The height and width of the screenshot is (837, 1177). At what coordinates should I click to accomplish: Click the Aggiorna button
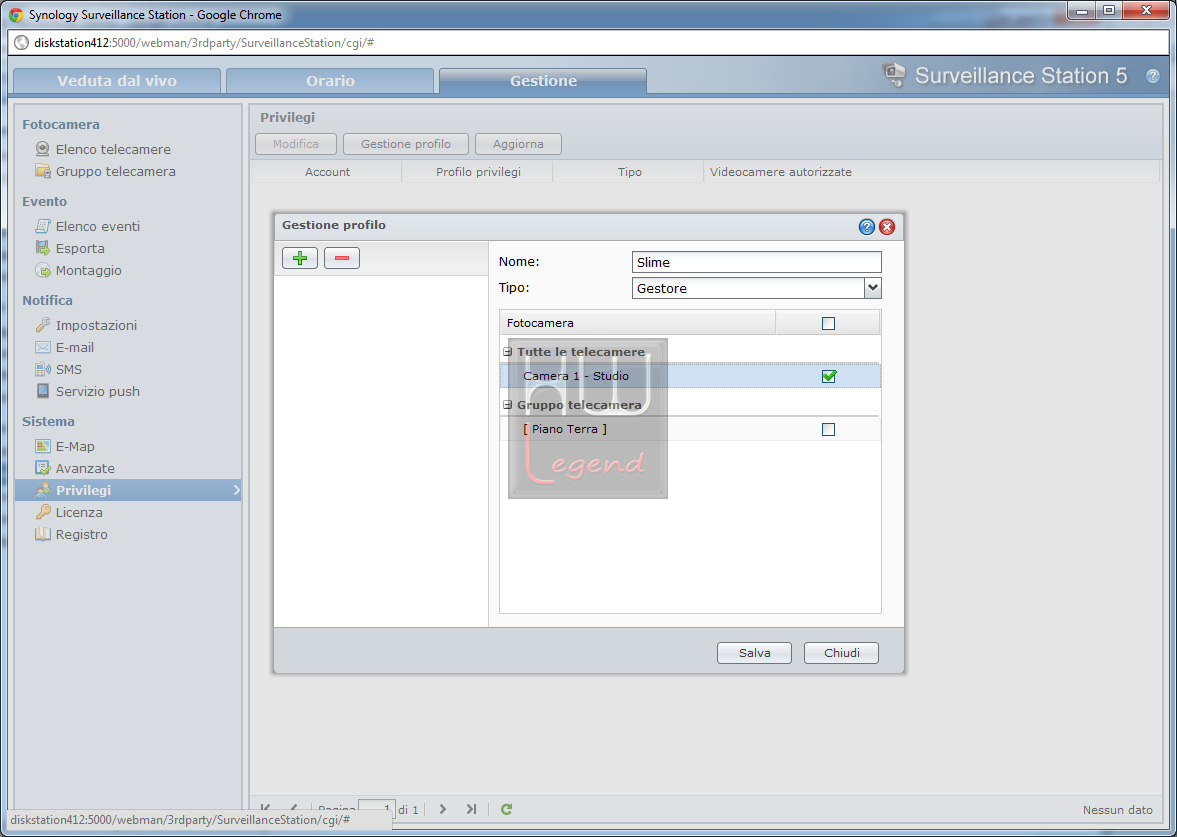518,144
